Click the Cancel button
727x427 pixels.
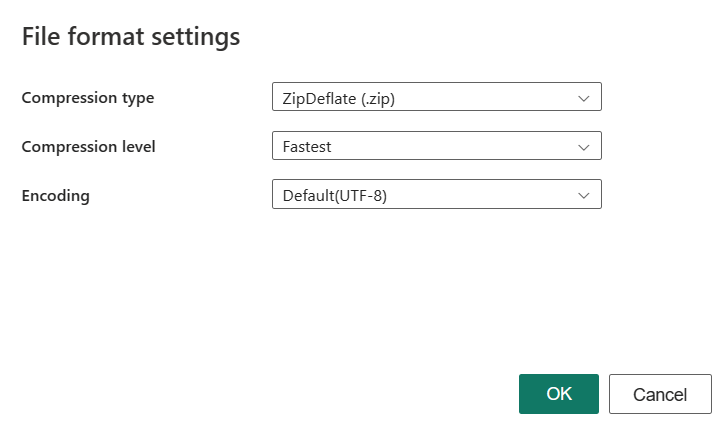point(660,394)
